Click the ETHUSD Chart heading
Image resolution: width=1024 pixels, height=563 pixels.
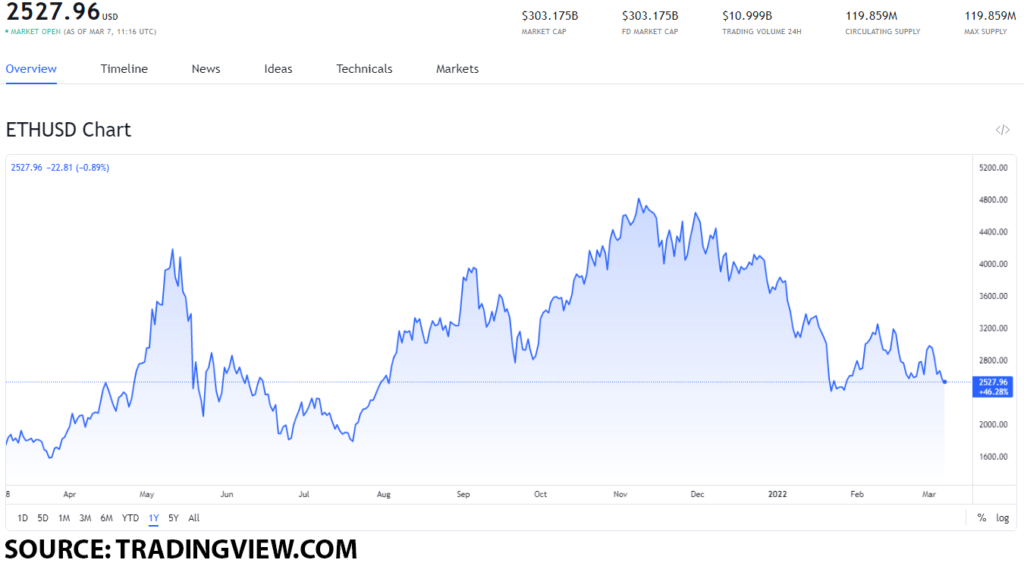[x=69, y=130]
